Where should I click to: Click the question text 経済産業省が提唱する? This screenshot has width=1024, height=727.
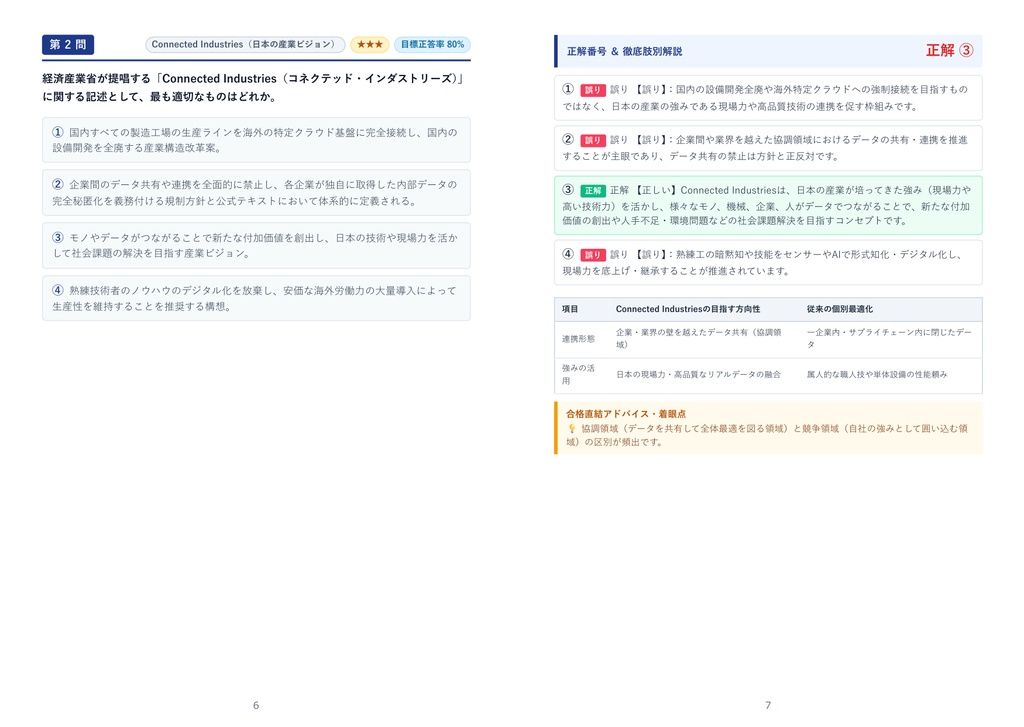253,88
